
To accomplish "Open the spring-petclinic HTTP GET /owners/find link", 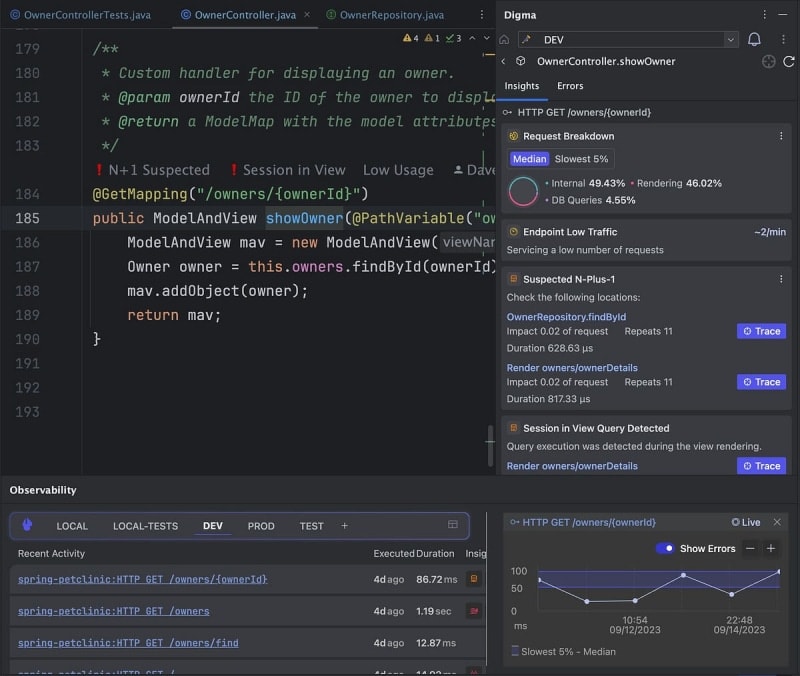I will pos(128,643).
